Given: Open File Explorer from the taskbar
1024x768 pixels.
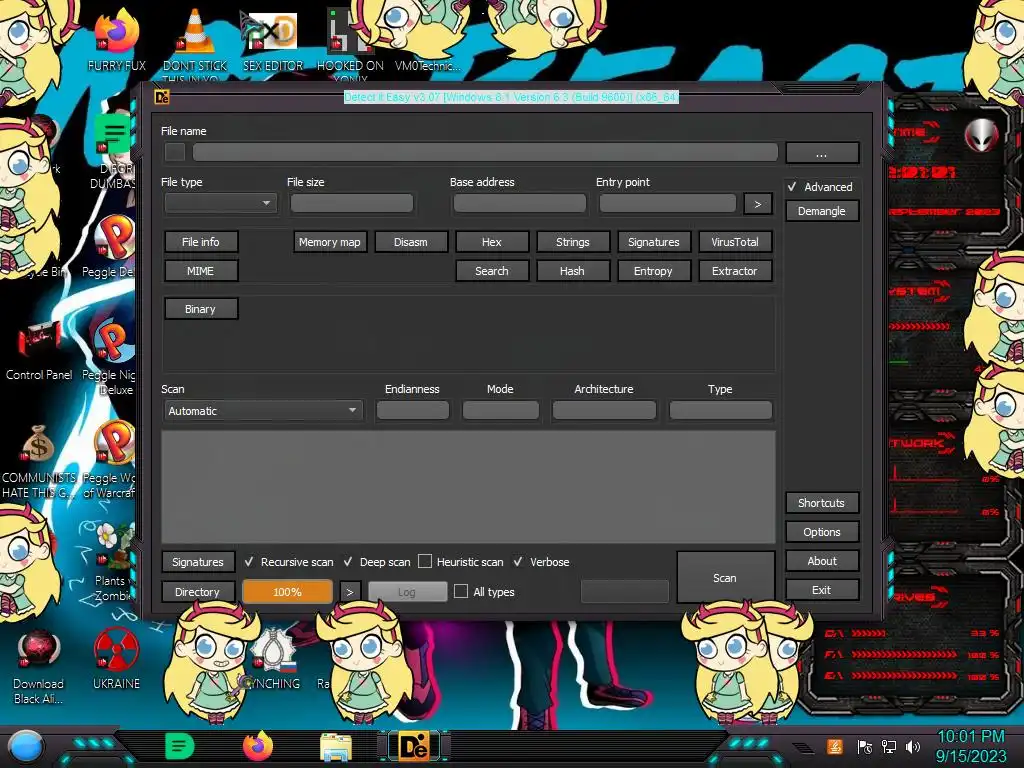Looking at the screenshot, I should (336, 747).
